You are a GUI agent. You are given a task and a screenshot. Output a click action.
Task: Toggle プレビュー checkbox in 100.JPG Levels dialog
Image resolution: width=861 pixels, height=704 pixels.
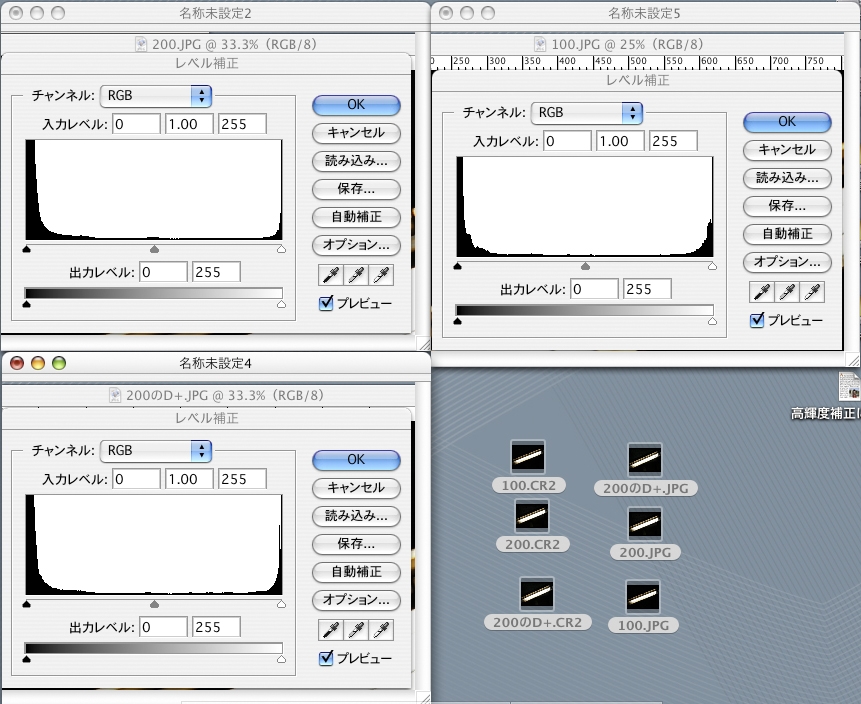[x=757, y=320]
